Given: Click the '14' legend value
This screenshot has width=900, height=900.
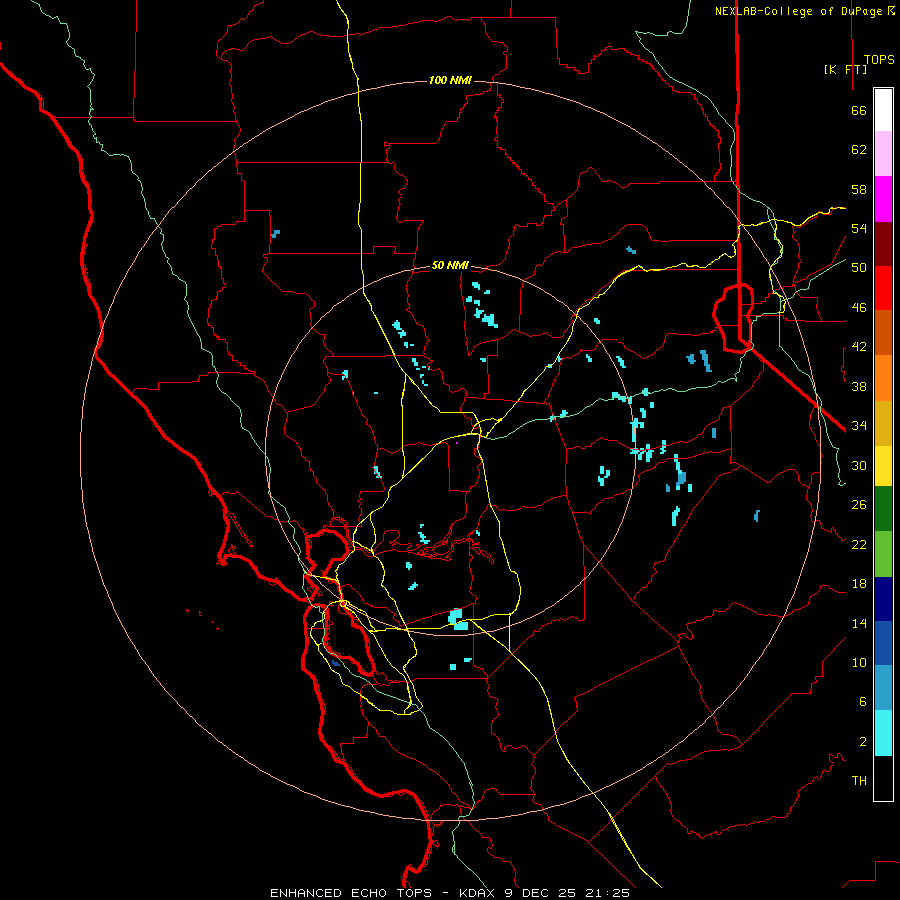Looking at the screenshot, I should [859, 623].
